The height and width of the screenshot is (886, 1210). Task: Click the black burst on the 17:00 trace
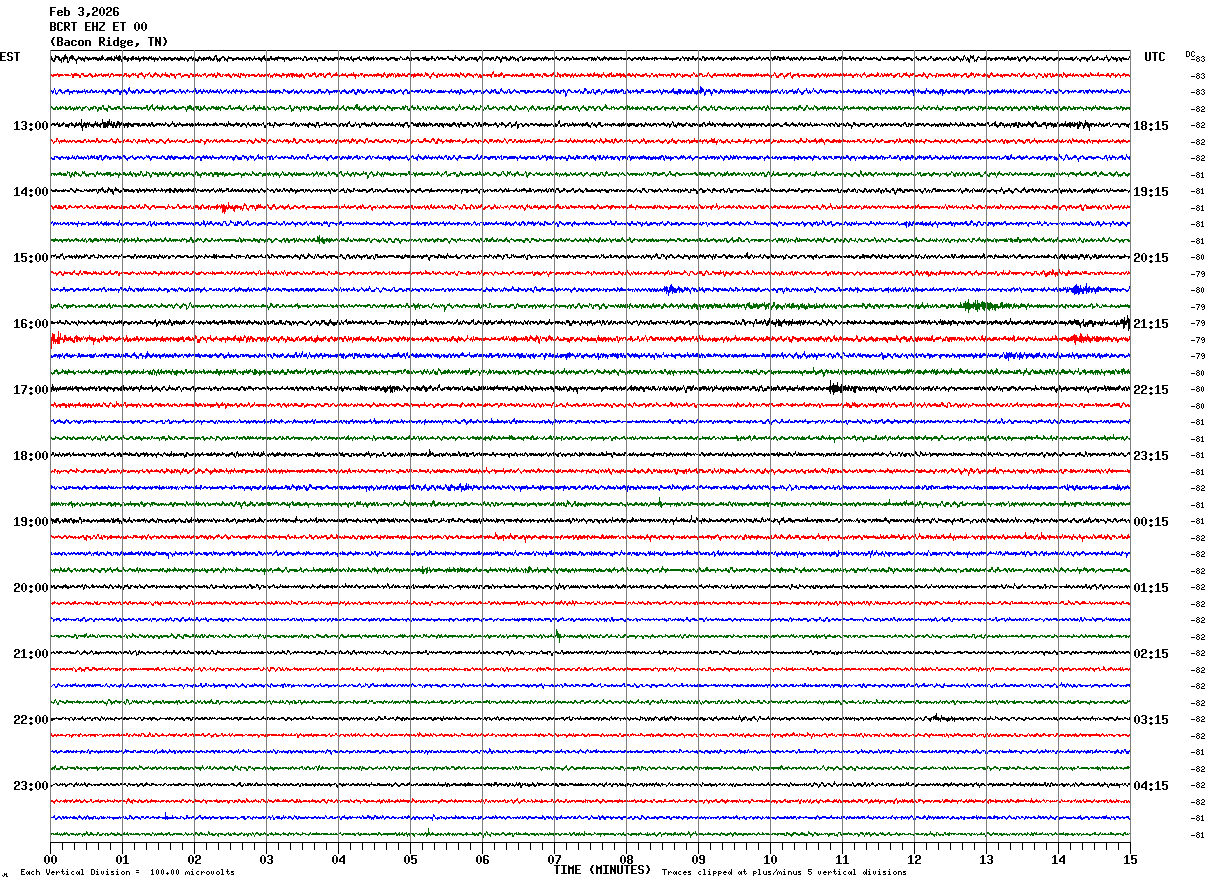pos(838,388)
